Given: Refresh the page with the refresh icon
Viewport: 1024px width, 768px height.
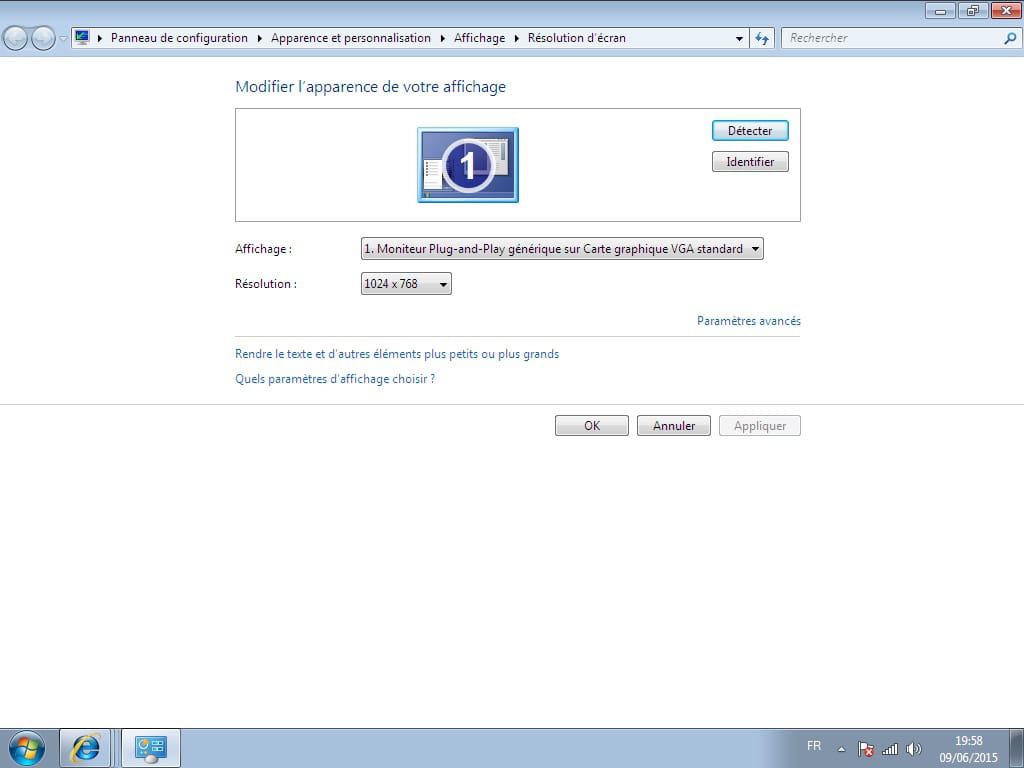Looking at the screenshot, I should 762,39.
